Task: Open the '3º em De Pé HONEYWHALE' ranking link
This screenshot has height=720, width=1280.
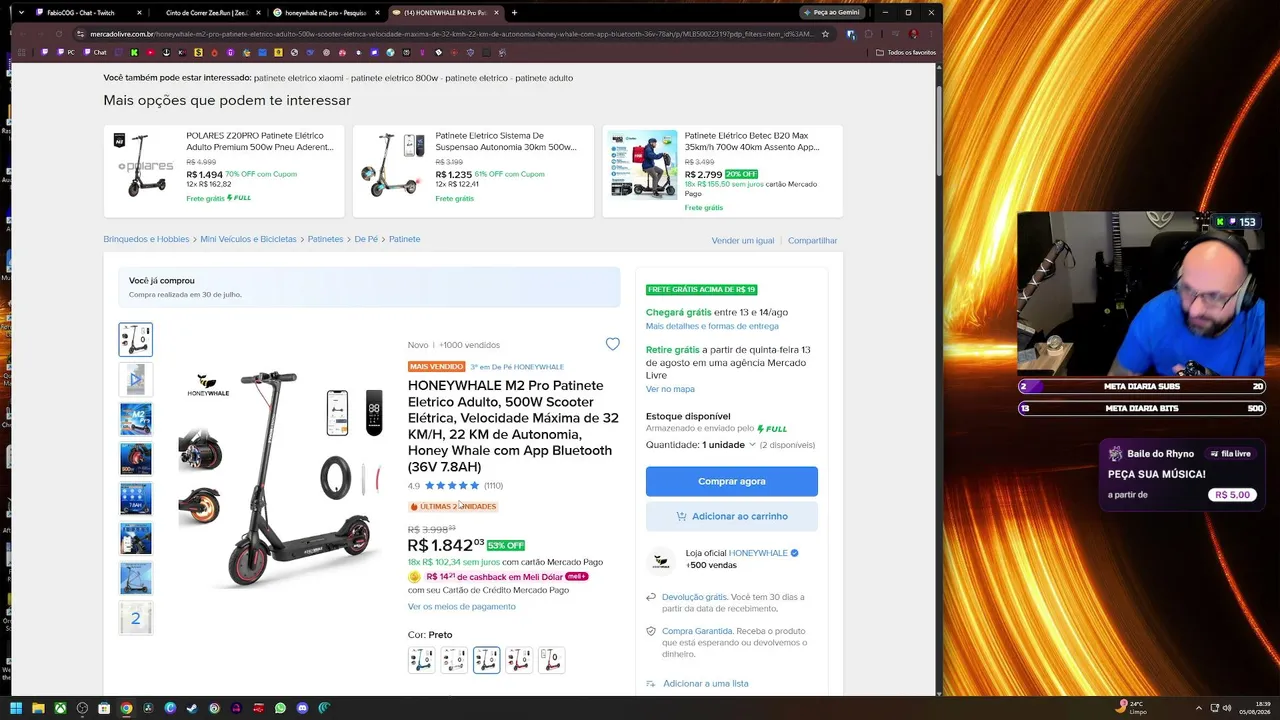Action: click(x=517, y=367)
